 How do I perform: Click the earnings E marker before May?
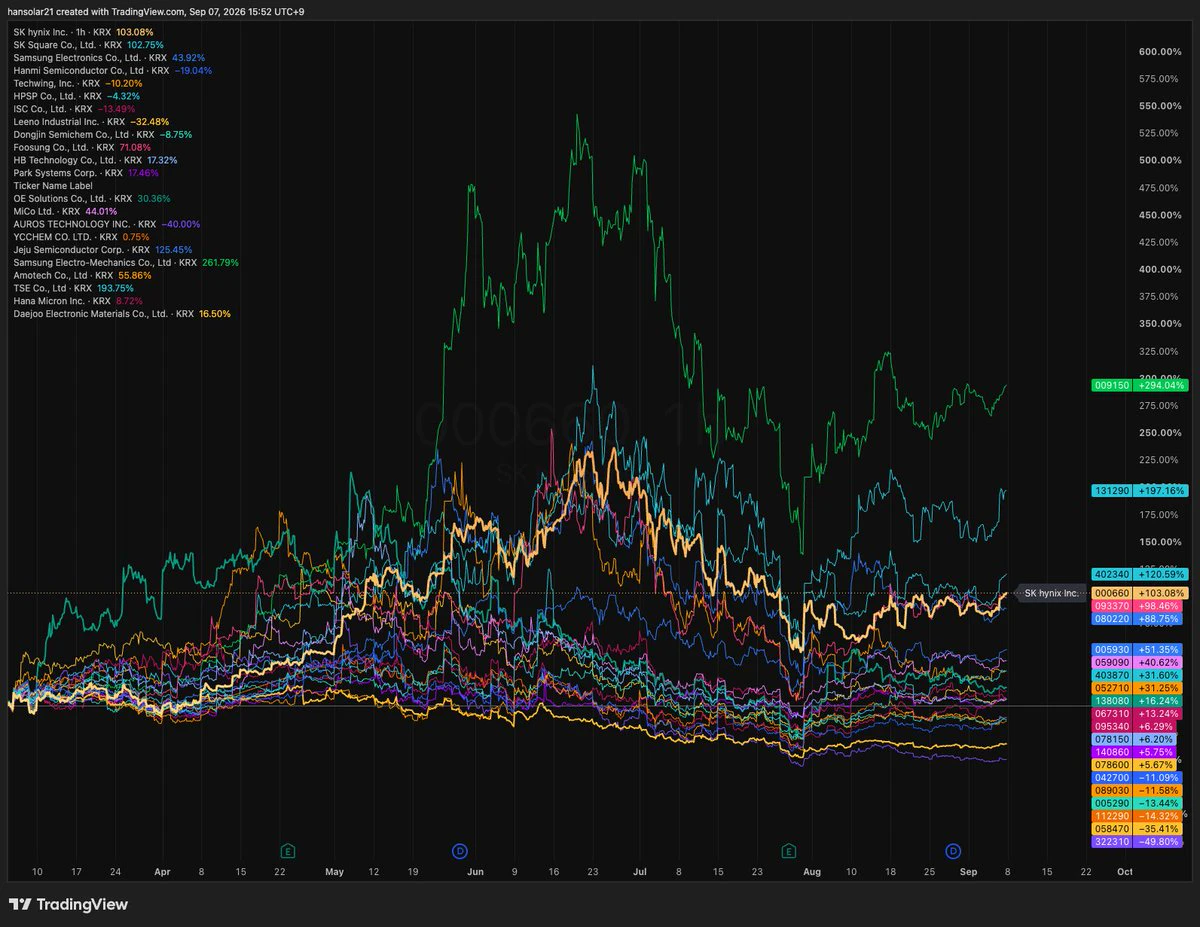click(x=288, y=851)
